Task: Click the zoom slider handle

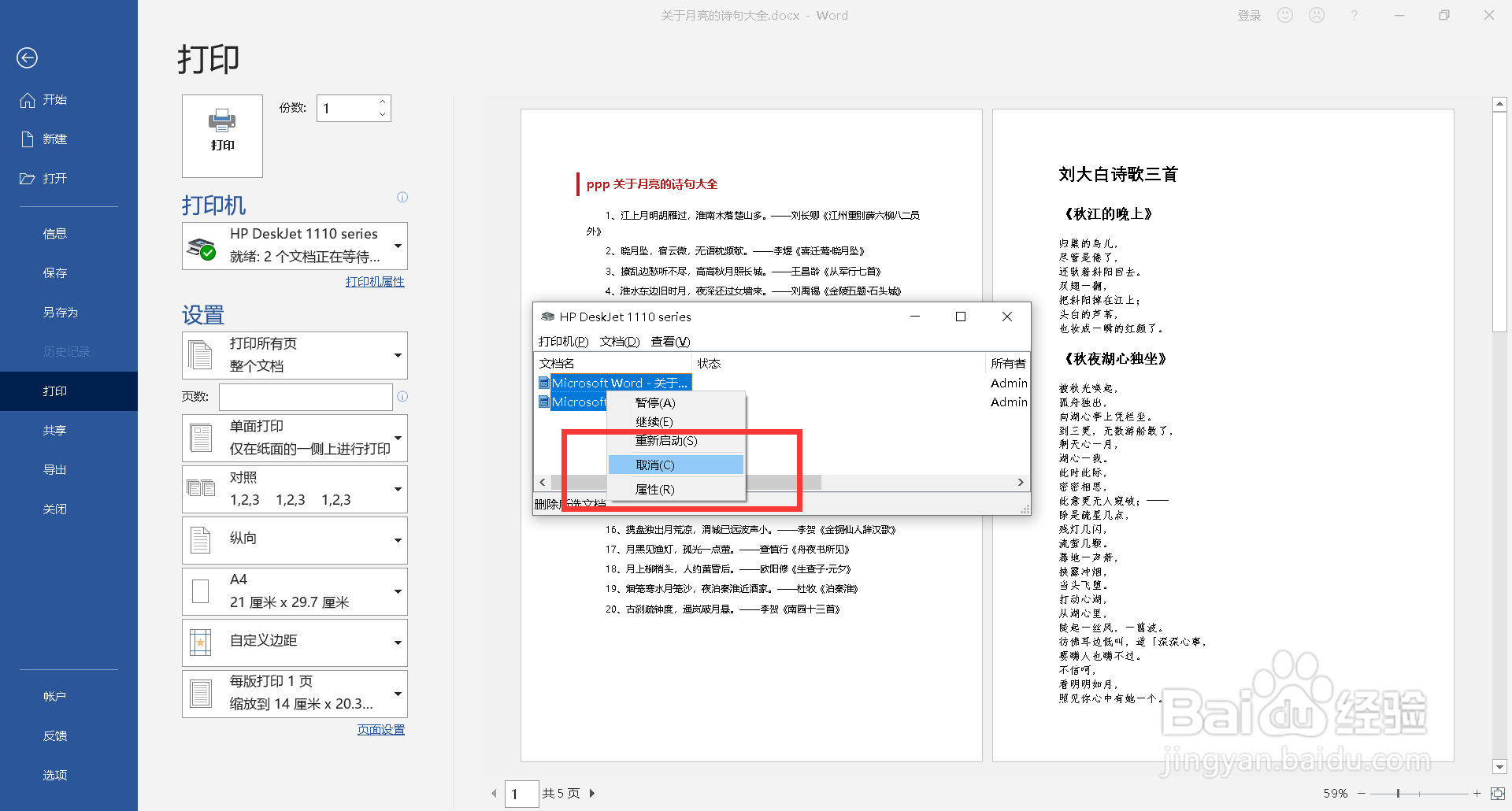Action: 1398,793
